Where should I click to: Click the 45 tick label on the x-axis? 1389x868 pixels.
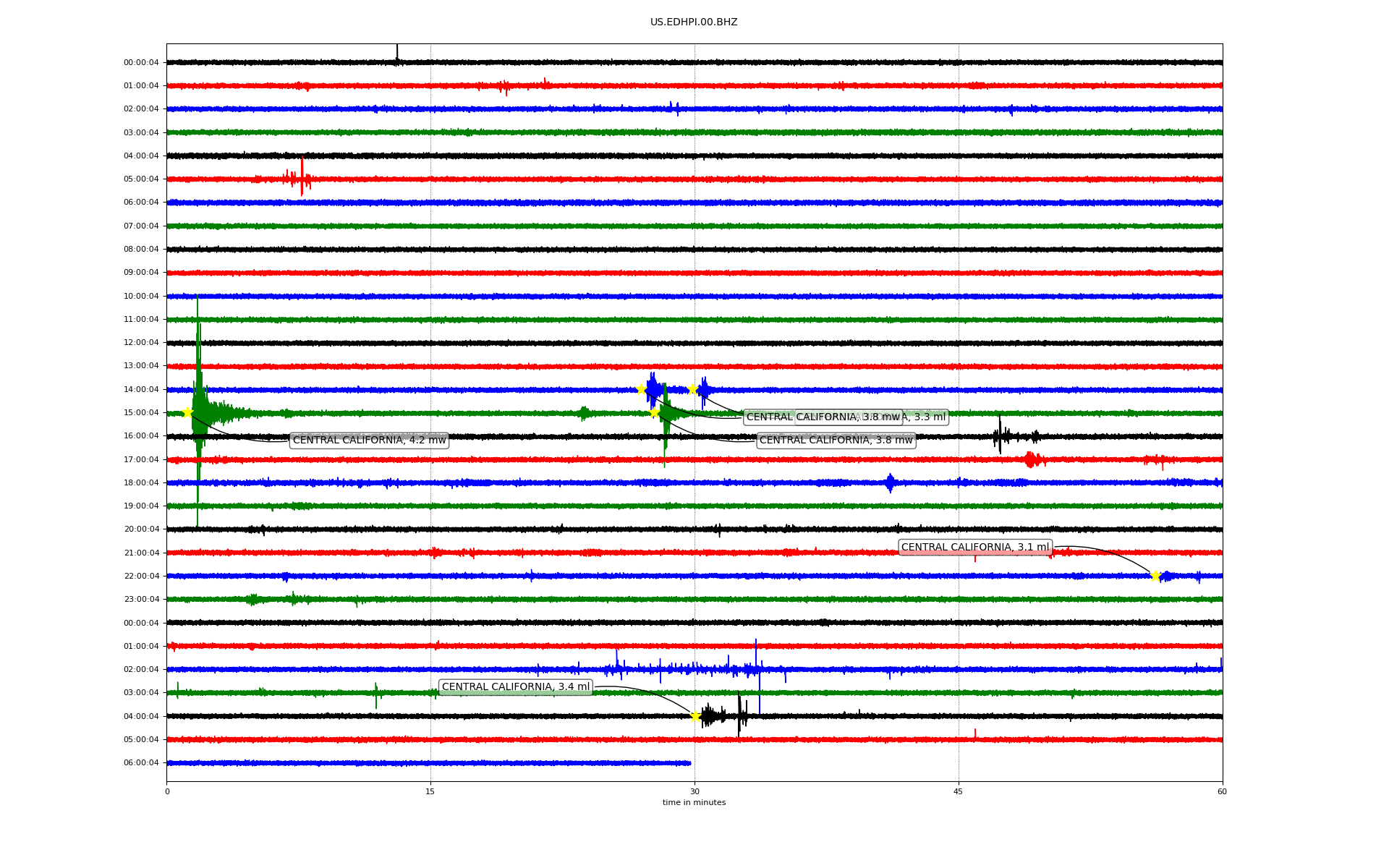[x=959, y=791]
